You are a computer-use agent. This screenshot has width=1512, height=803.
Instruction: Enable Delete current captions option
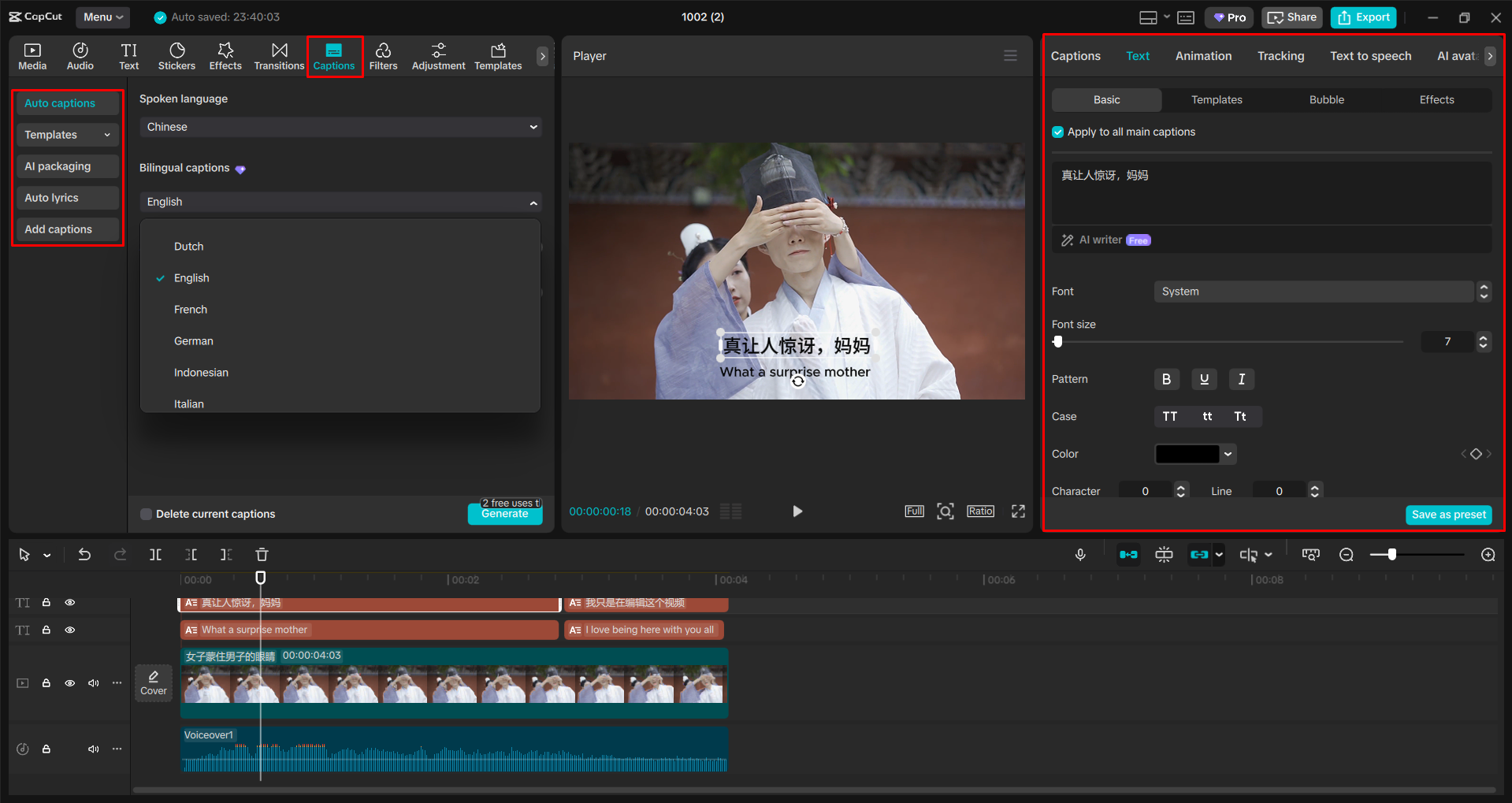[146, 514]
